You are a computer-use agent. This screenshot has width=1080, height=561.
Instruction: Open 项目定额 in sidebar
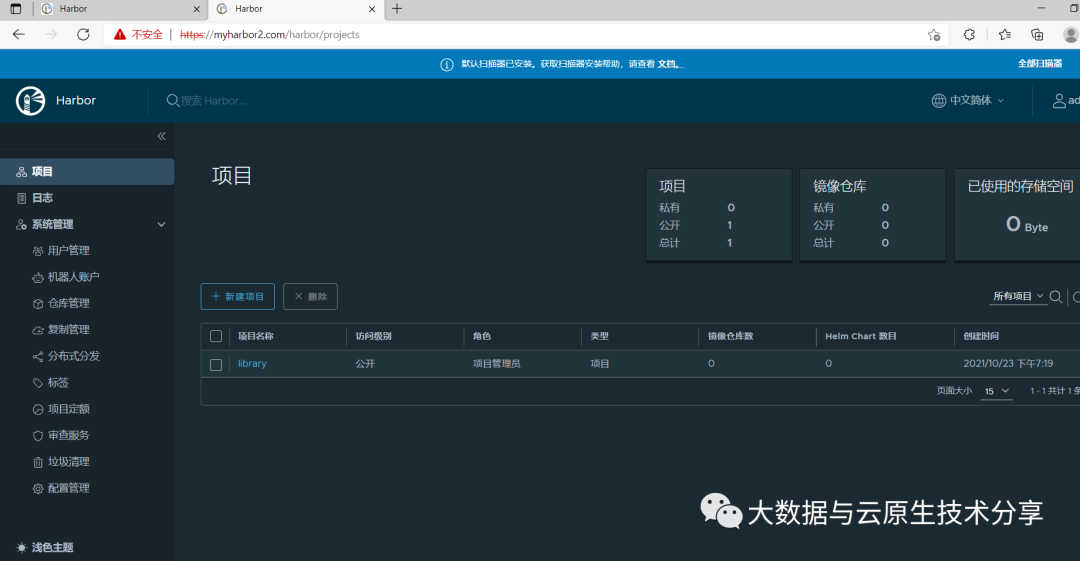(x=69, y=409)
